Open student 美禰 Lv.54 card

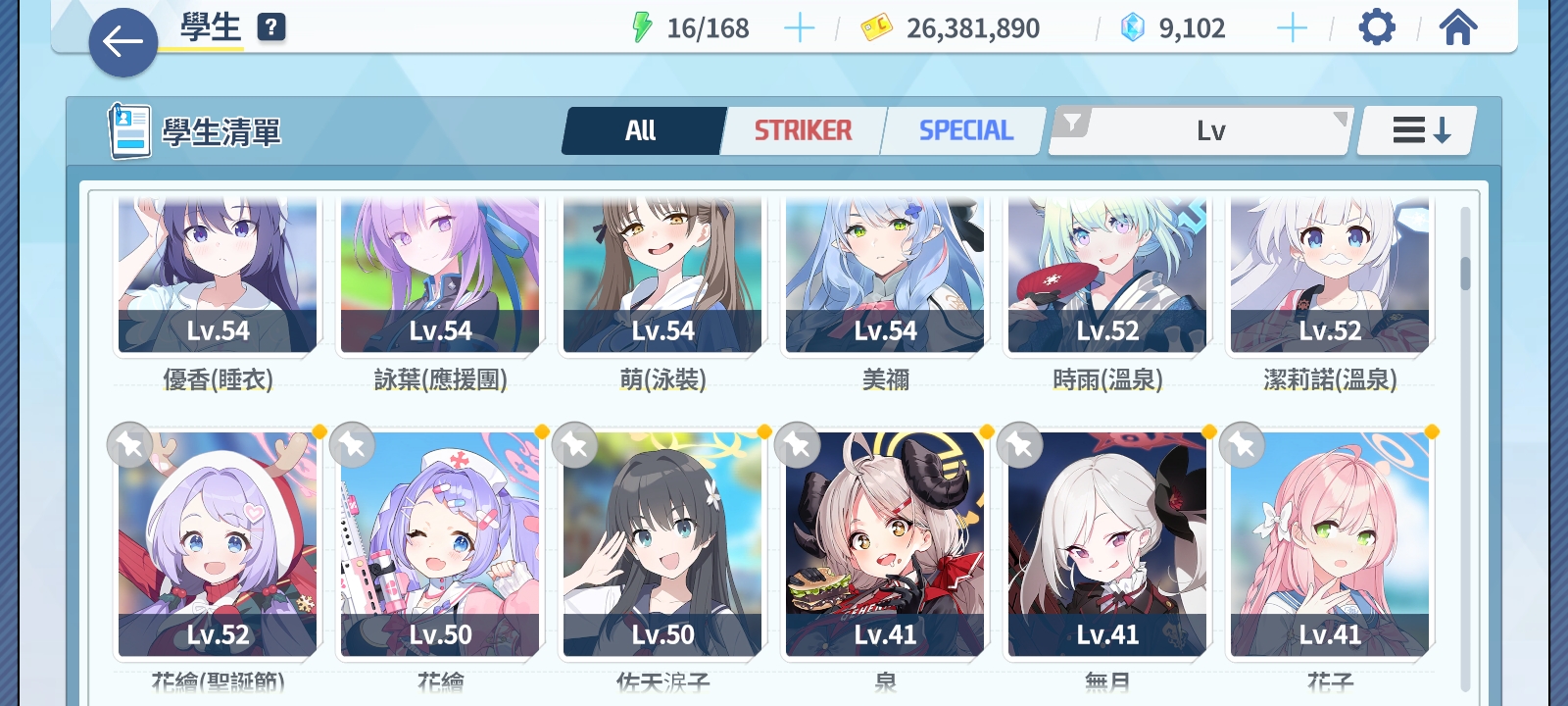tap(885, 277)
